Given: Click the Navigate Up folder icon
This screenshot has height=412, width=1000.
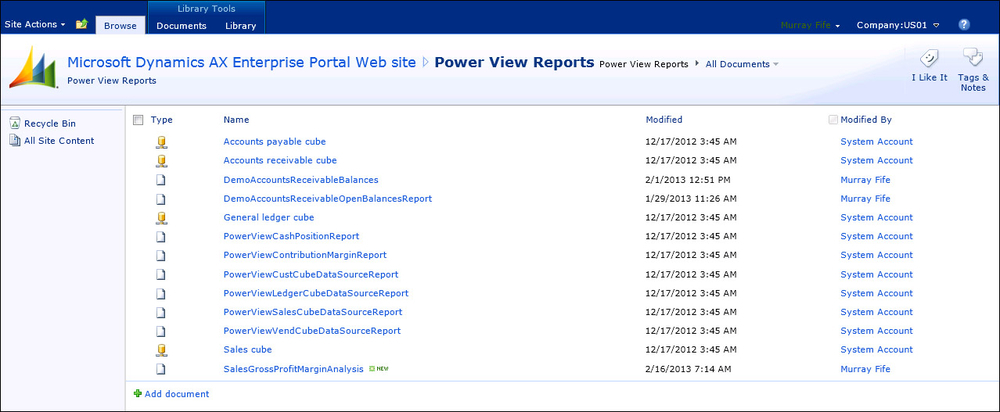Looking at the screenshot, I should pyautogui.click(x=81, y=24).
